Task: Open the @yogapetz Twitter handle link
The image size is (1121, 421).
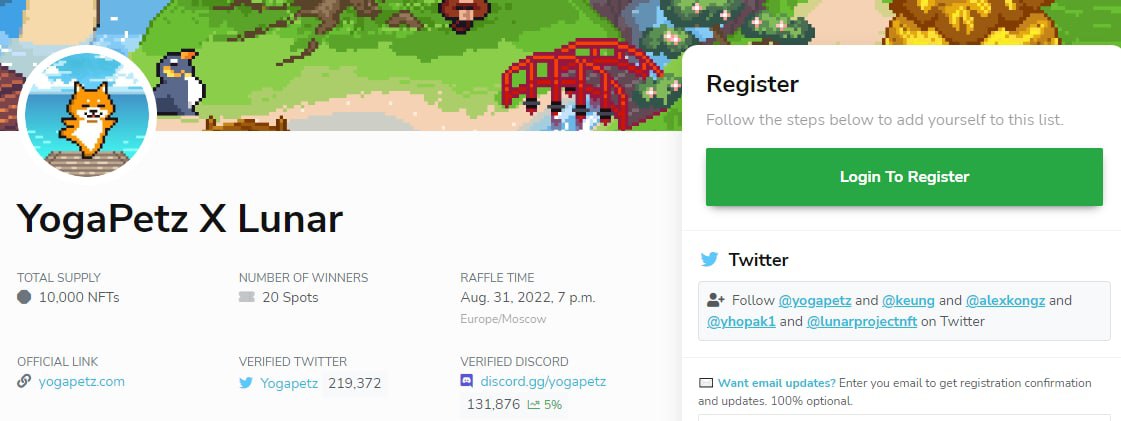Action: coord(815,300)
